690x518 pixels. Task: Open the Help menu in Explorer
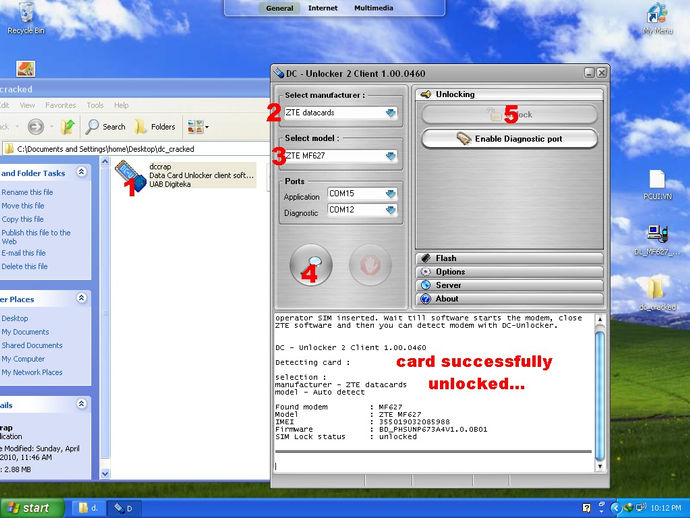tap(121, 105)
